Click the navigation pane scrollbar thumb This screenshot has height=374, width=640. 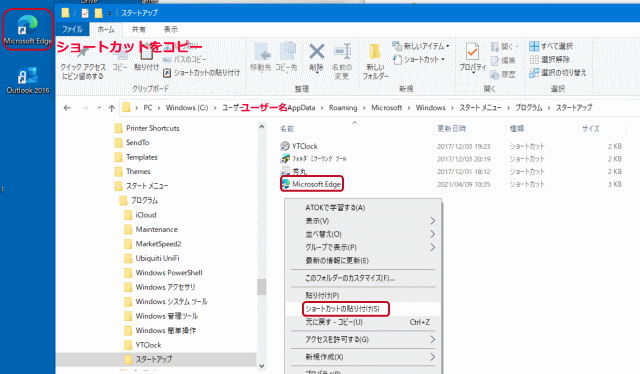click(x=262, y=287)
